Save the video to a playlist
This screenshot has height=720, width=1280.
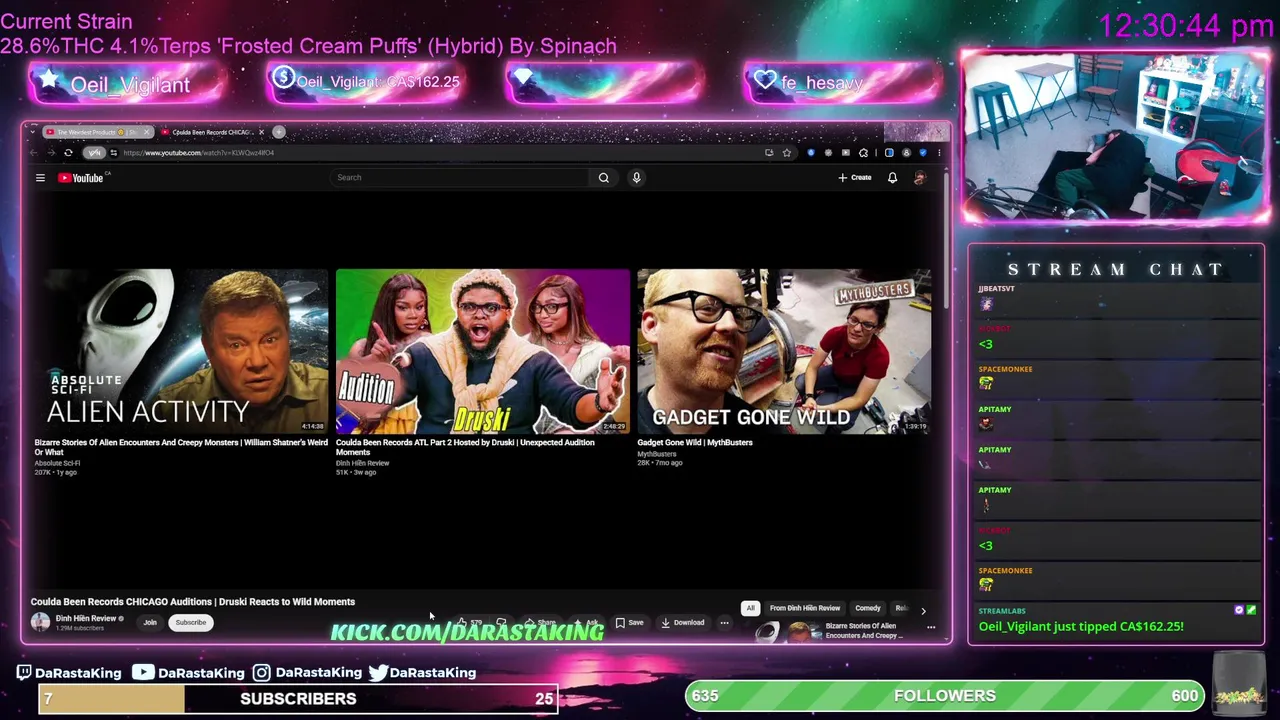tap(630, 622)
